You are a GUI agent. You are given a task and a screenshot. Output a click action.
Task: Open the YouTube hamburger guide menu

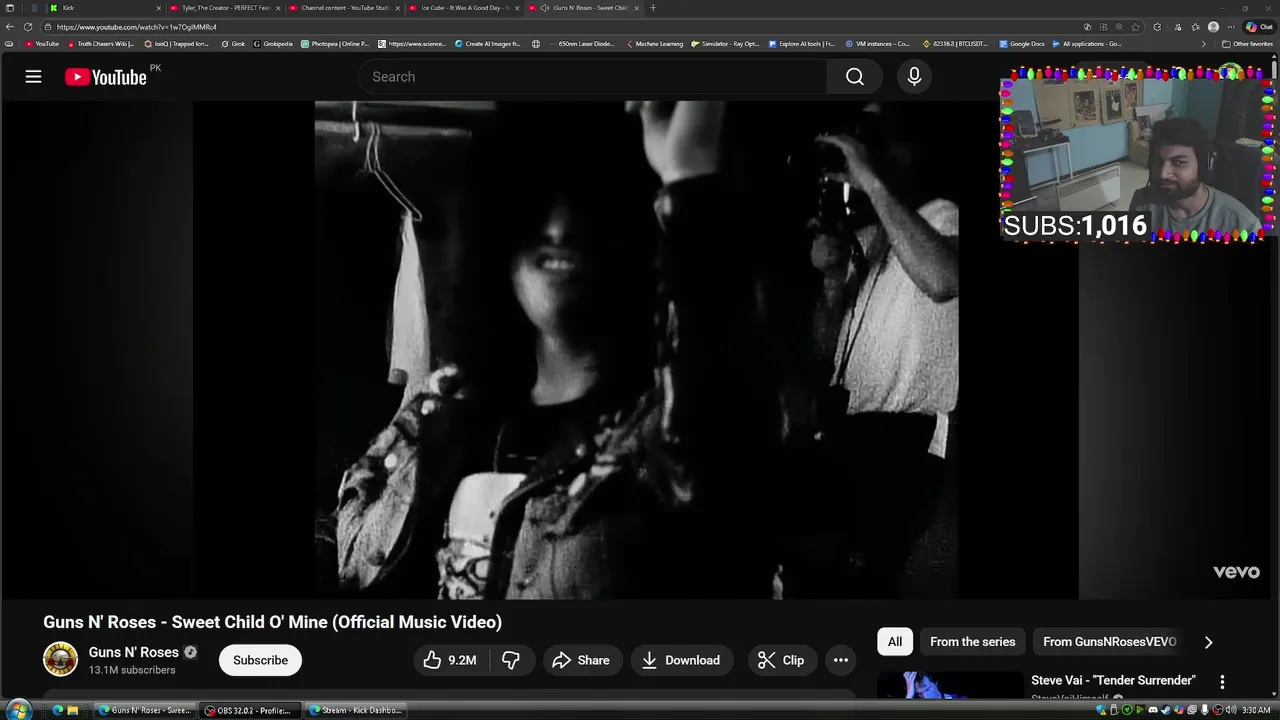point(33,77)
